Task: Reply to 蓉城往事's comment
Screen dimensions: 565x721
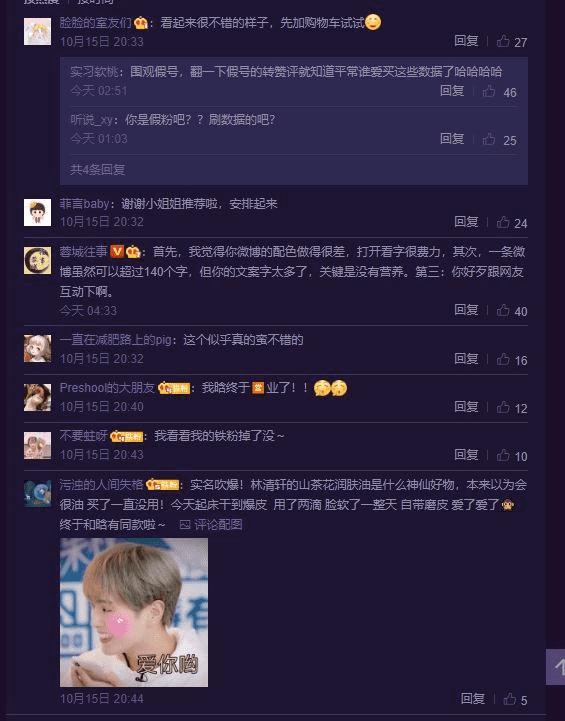Action: [466, 310]
